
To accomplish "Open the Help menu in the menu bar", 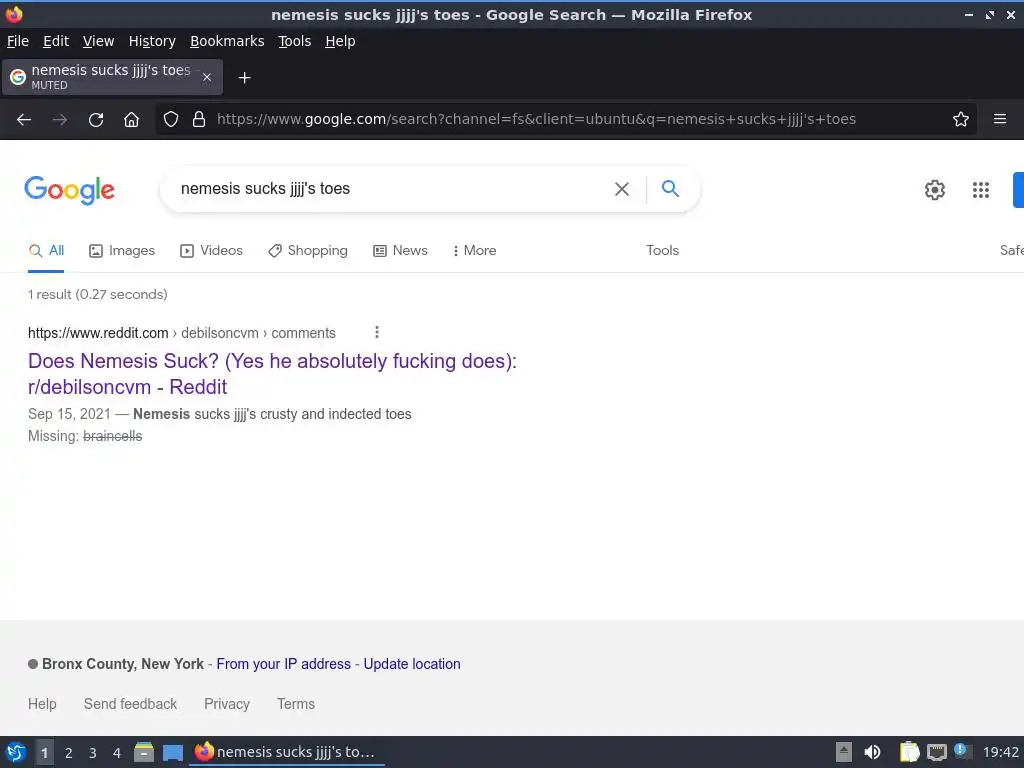I will 340,41.
